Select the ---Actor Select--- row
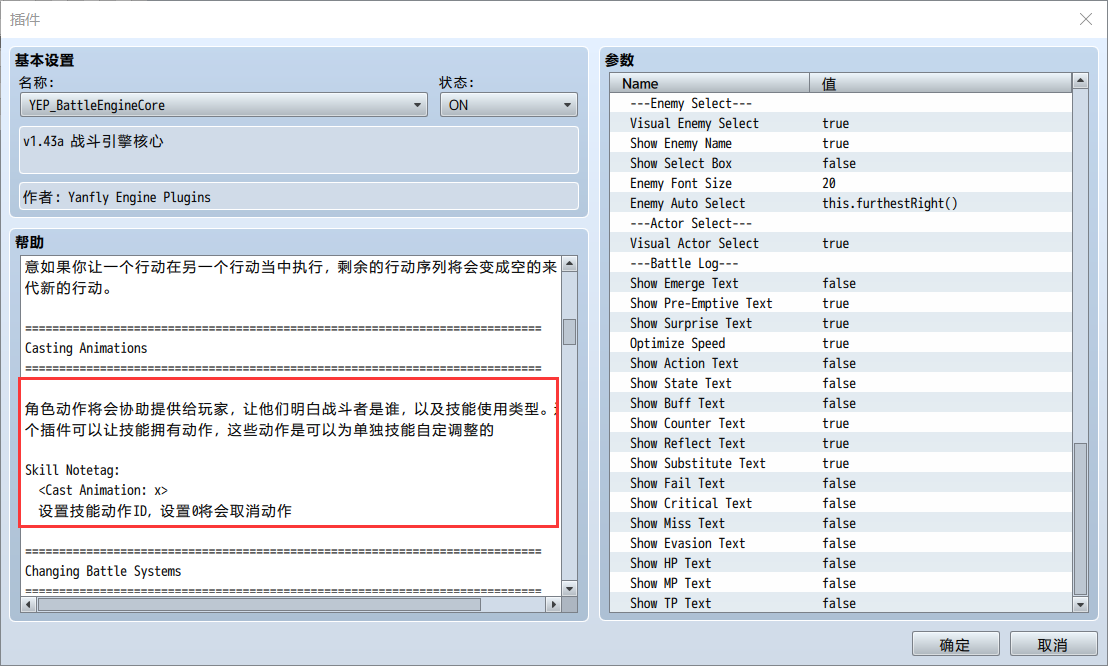 [x=841, y=223]
